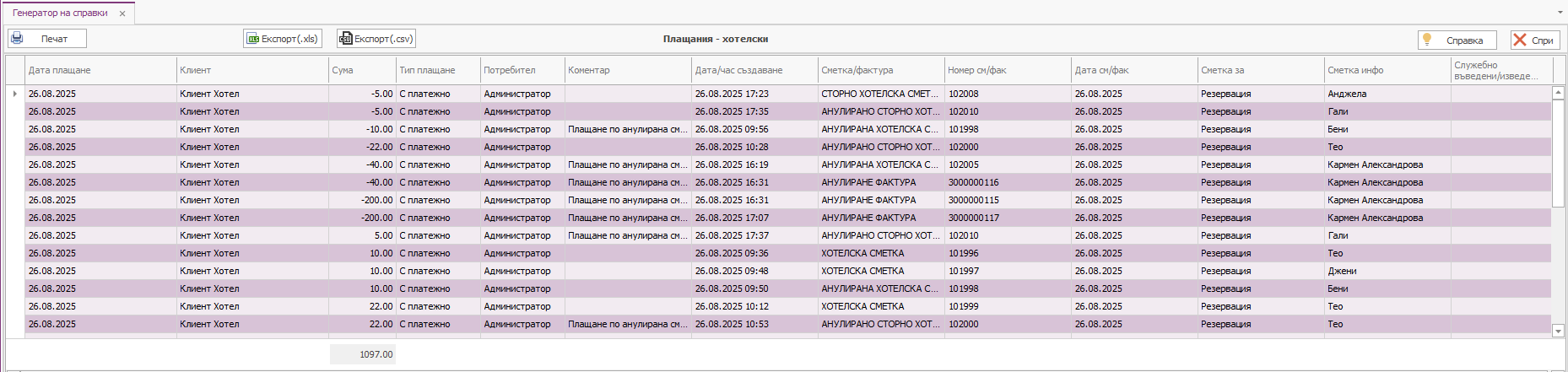Close the Генератор на справки tab
The width and height of the screenshot is (1568, 372).
tap(122, 13)
